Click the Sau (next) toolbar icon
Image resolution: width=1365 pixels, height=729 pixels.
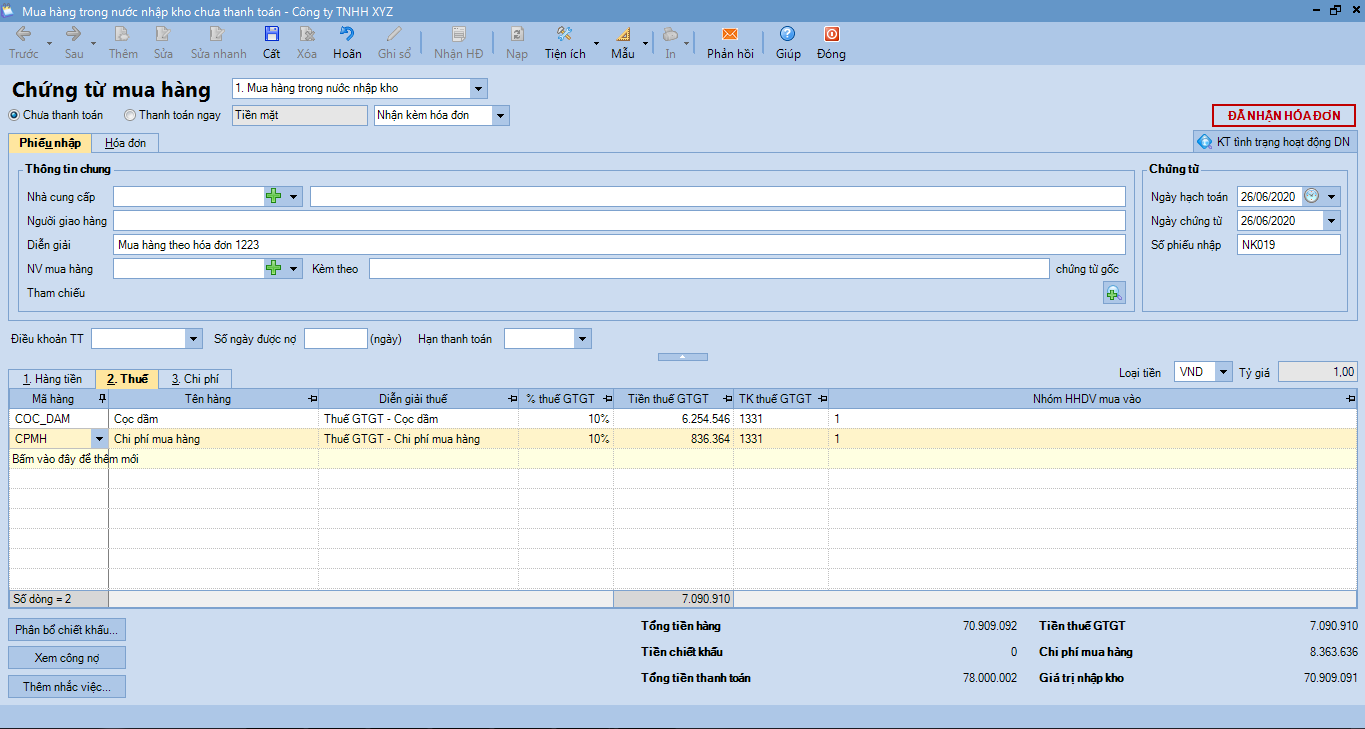(x=74, y=34)
